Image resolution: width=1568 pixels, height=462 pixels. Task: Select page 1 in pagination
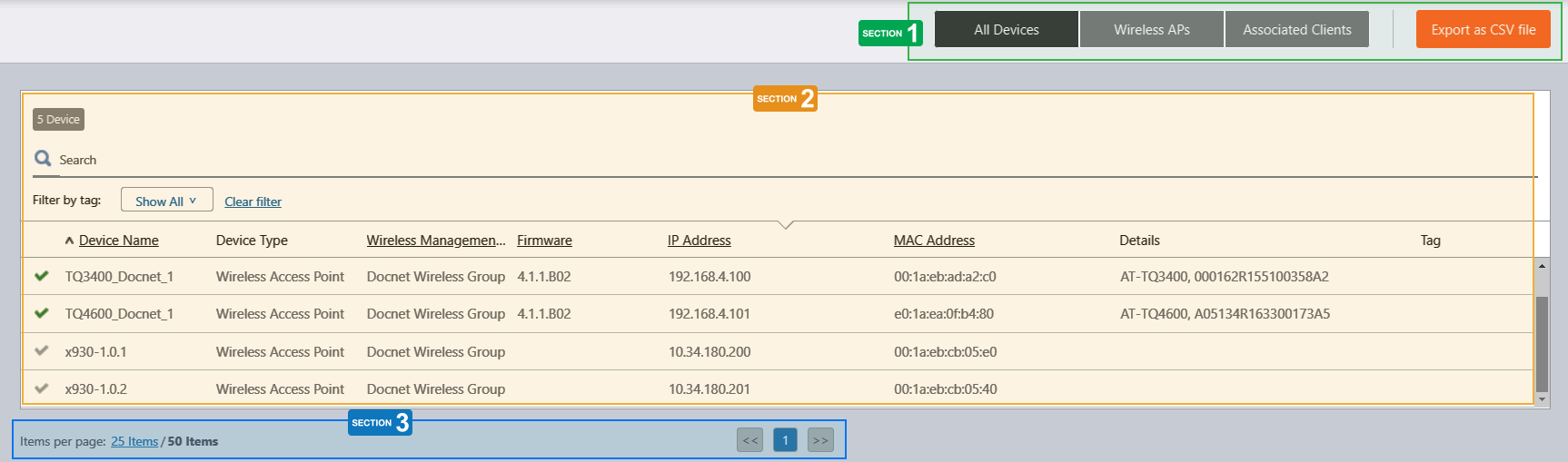point(785,440)
